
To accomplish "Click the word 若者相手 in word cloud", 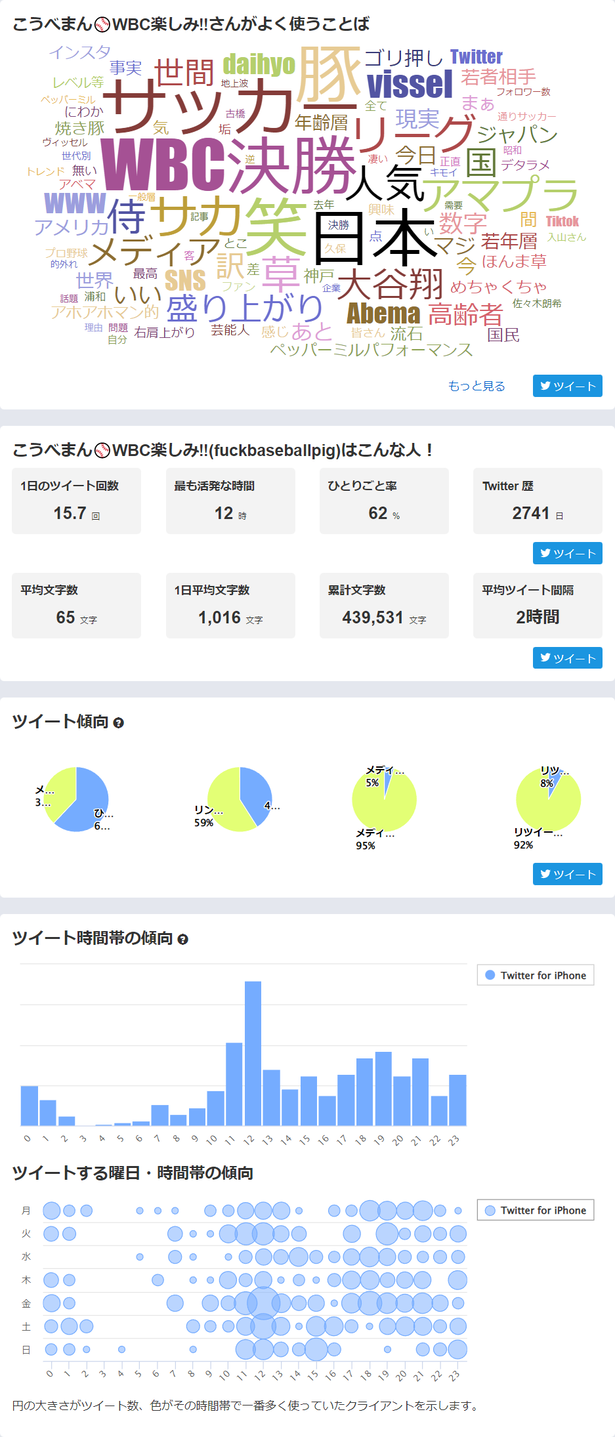I will coord(500,76).
